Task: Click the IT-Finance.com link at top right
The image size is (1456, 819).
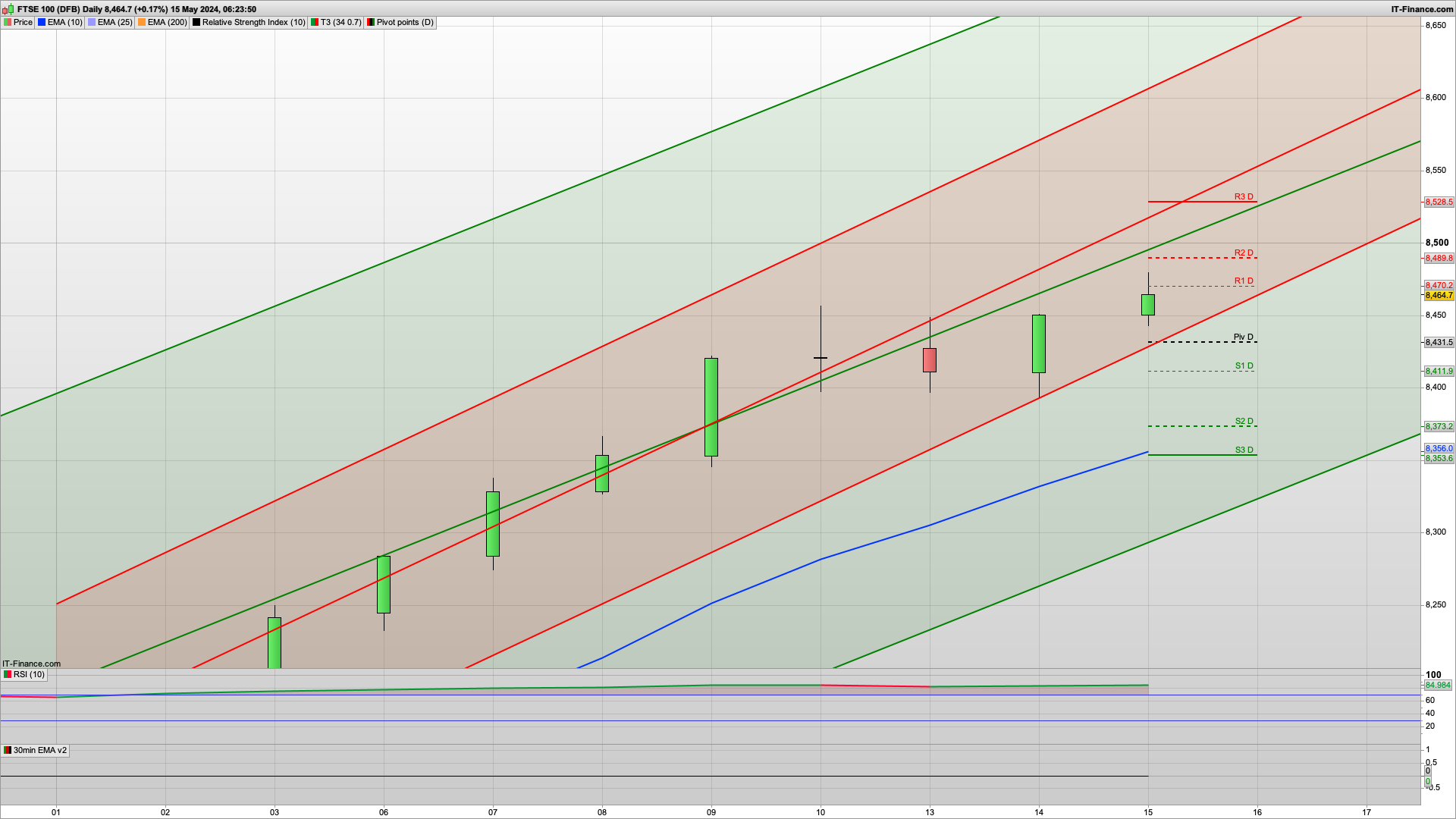Action: pyautogui.click(x=1422, y=9)
